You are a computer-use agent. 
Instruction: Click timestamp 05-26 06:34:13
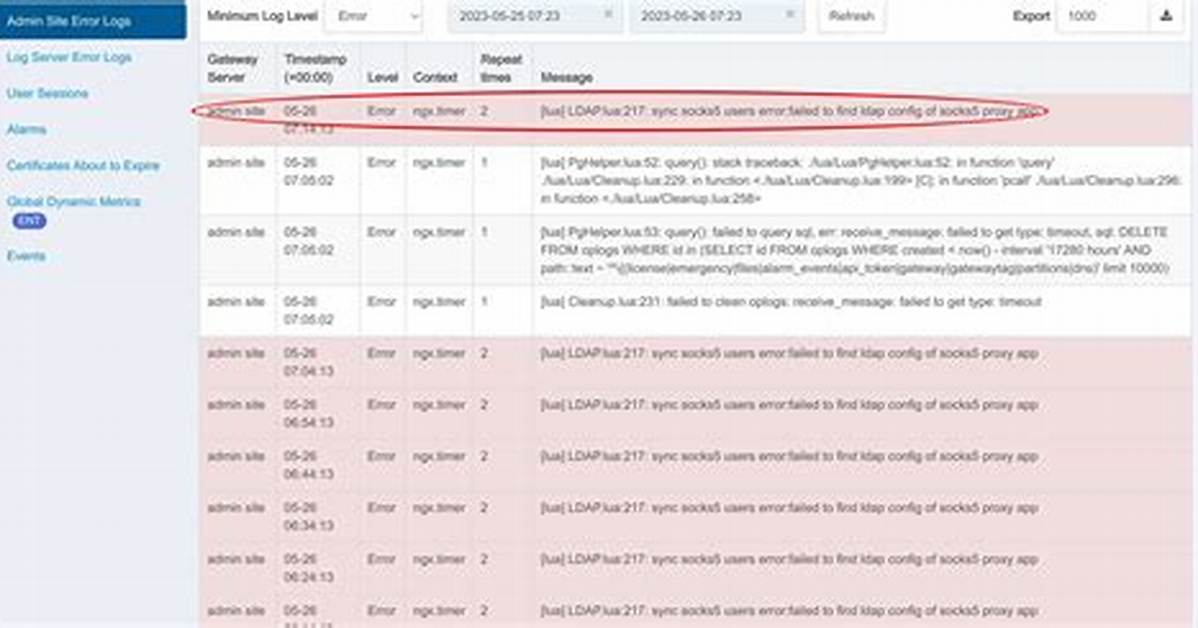tap(309, 516)
